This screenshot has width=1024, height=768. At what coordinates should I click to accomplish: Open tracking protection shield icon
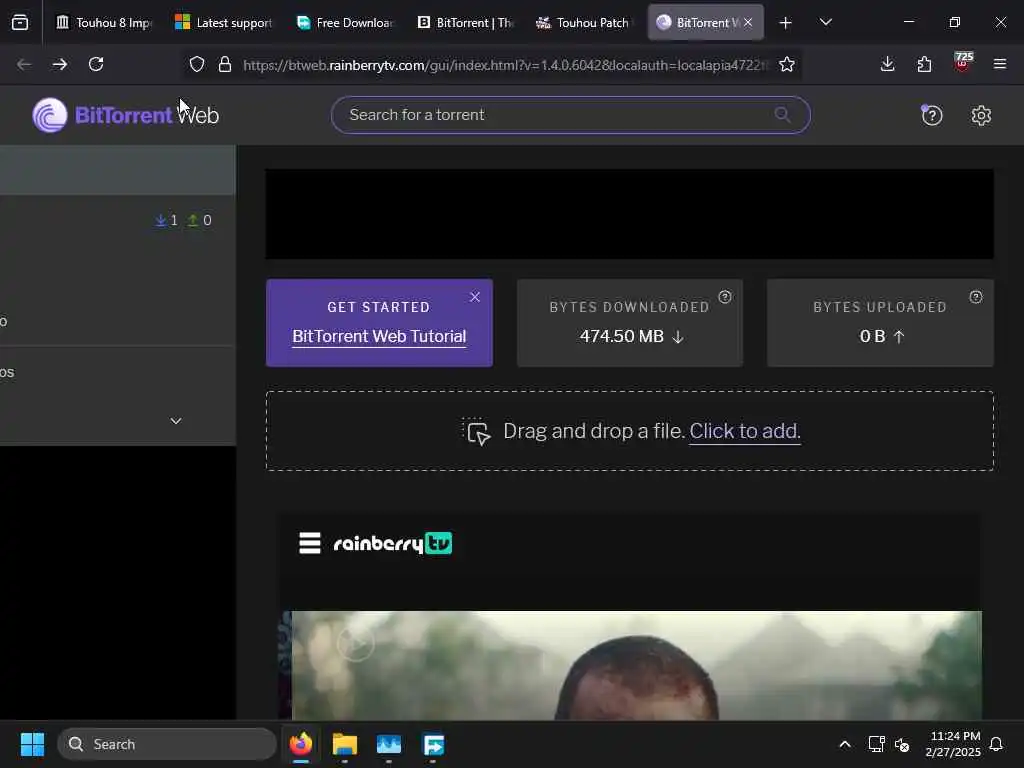[197, 64]
